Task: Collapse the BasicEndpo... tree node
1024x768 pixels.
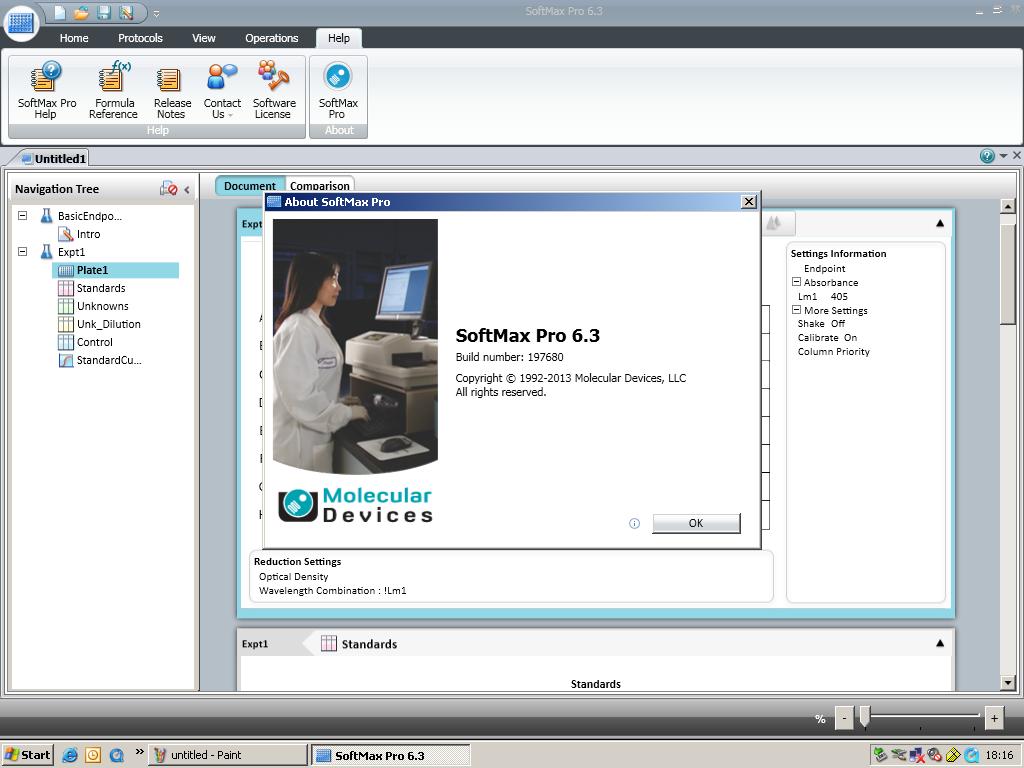Action: [x=23, y=215]
